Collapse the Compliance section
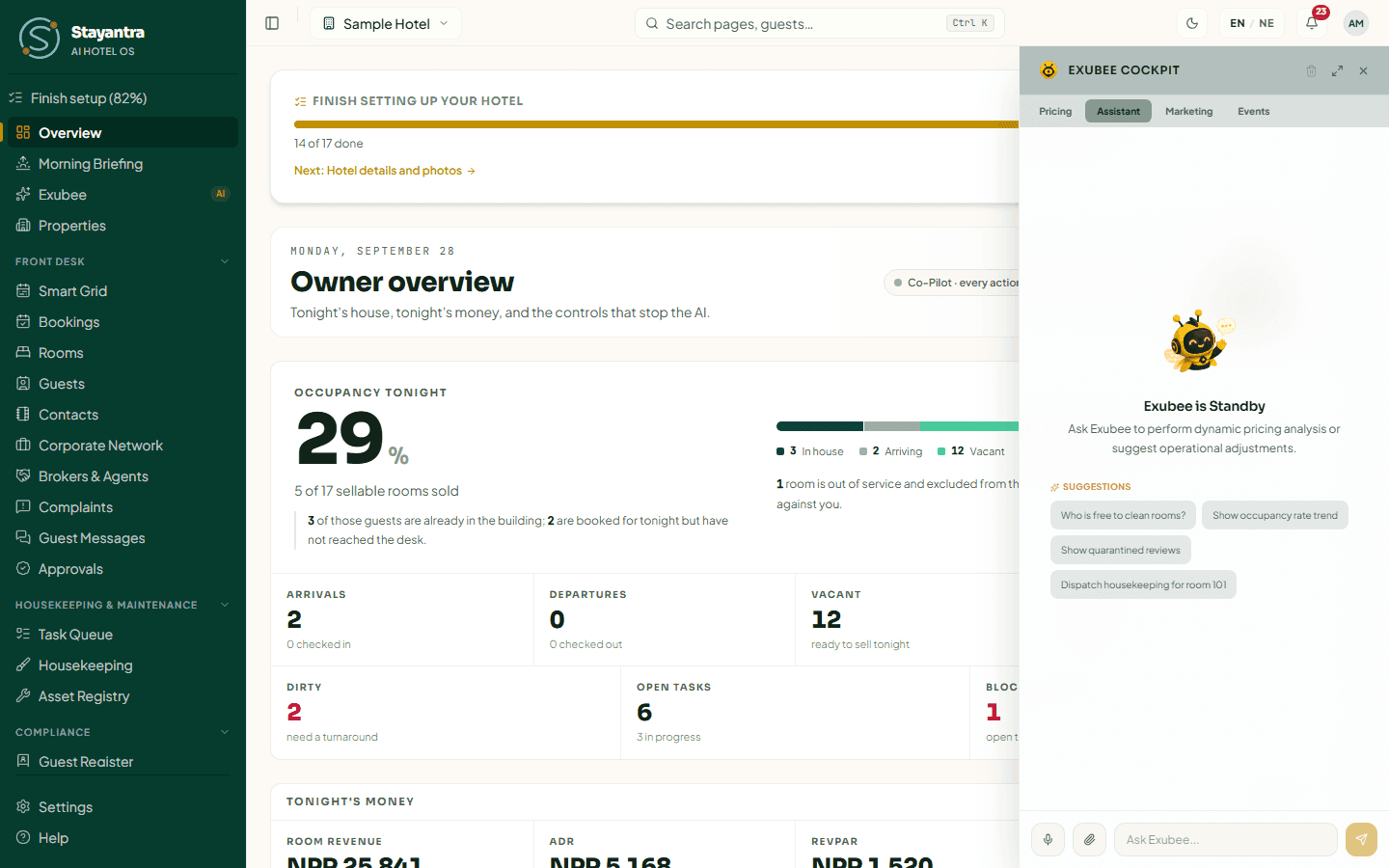 (123, 732)
